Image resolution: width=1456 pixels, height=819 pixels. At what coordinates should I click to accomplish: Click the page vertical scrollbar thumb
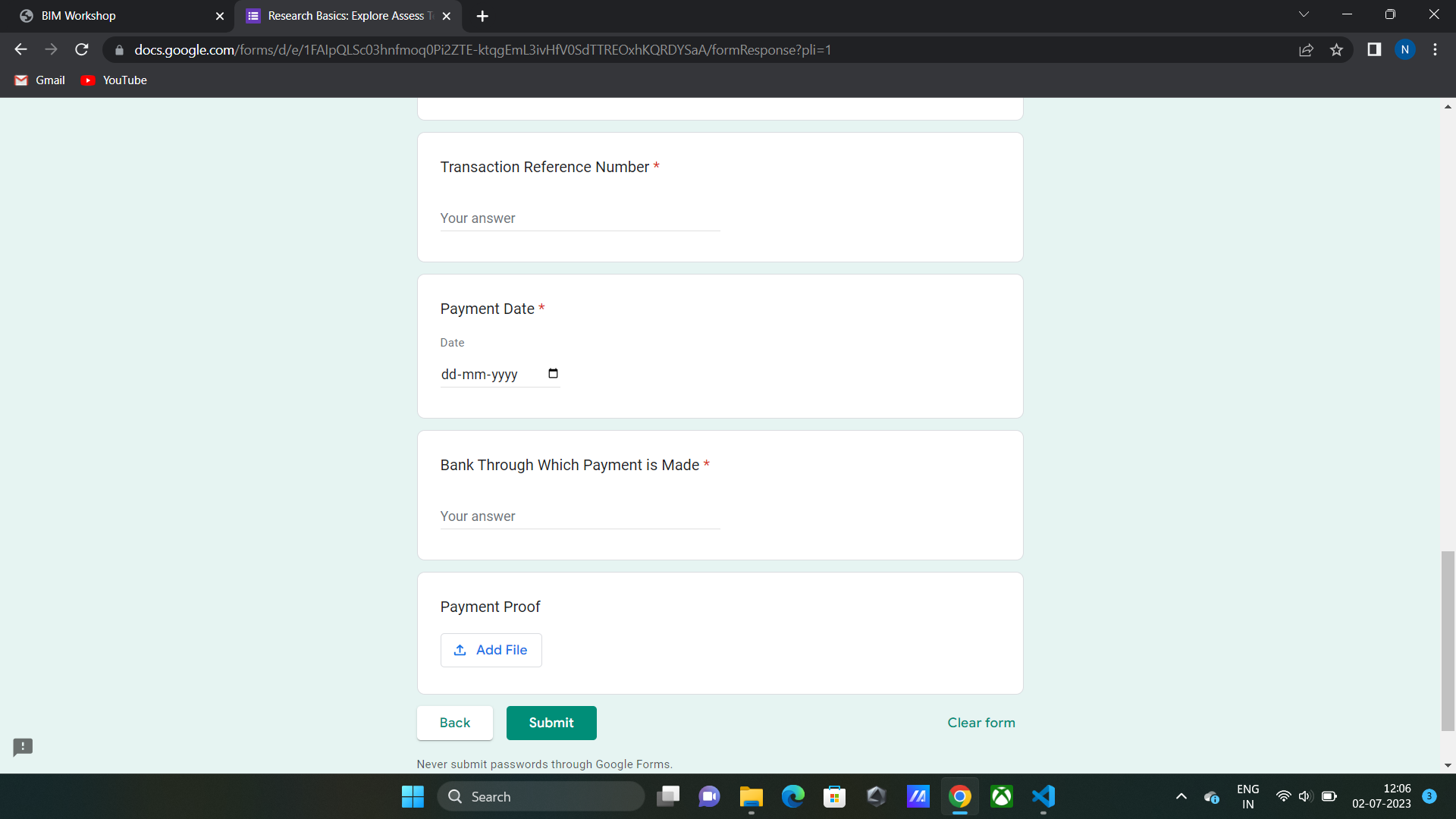[1448, 641]
